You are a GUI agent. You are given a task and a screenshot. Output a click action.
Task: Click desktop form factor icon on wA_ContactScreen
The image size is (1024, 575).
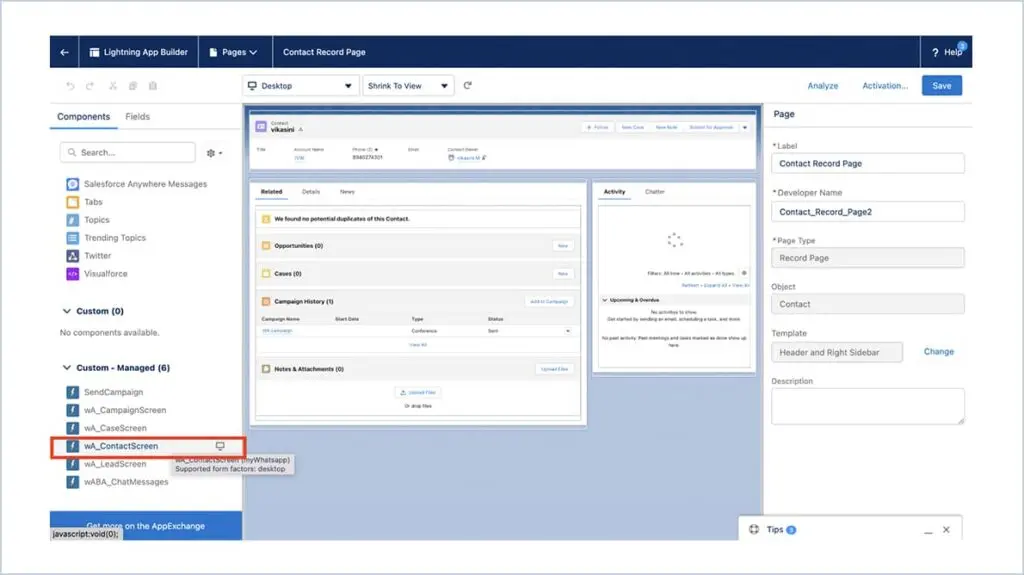[x=220, y=446]
